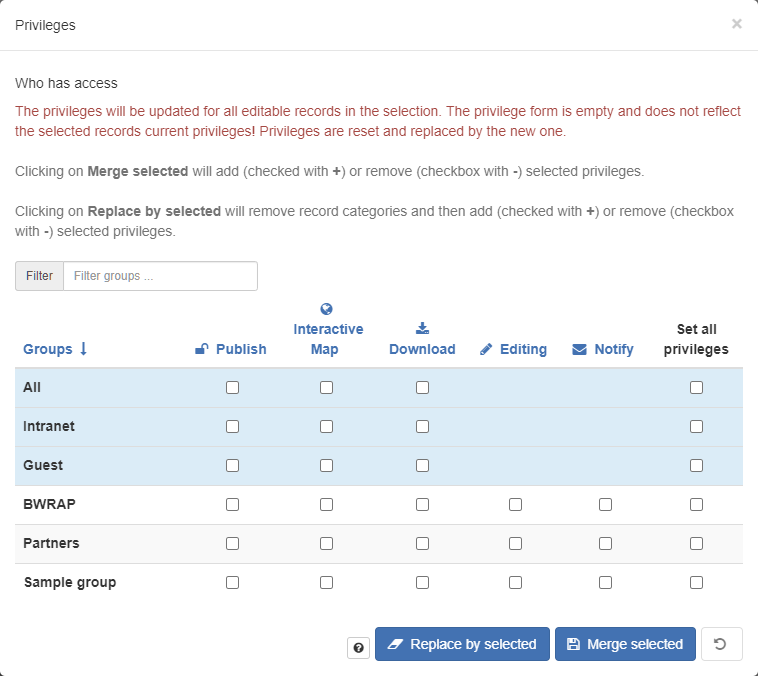758x676 pixels.
Task: Check Notify for Sample group
Action: [605, 583]
